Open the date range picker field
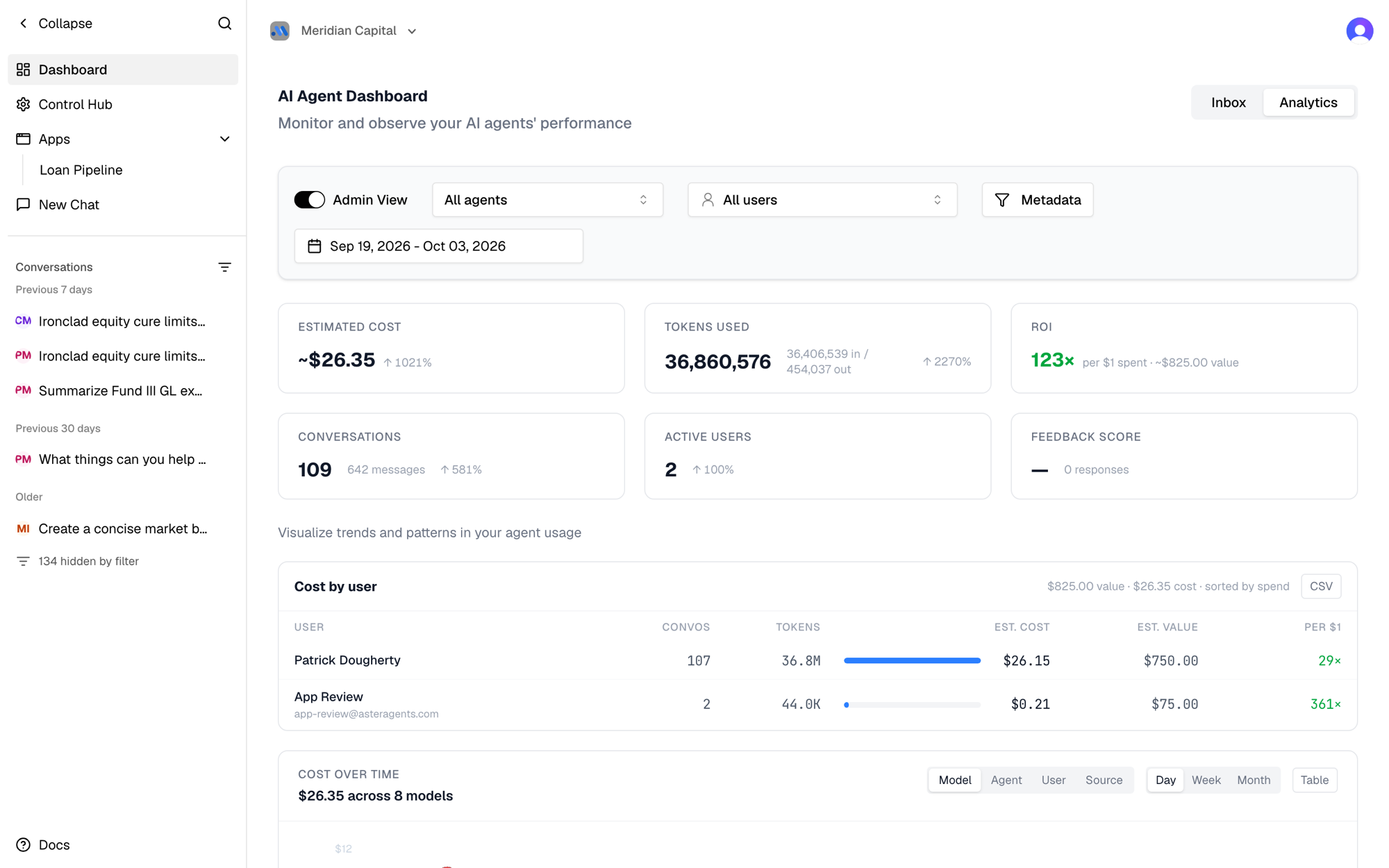The width and height of the screenshot is (1389, 868). coord(439,246)
